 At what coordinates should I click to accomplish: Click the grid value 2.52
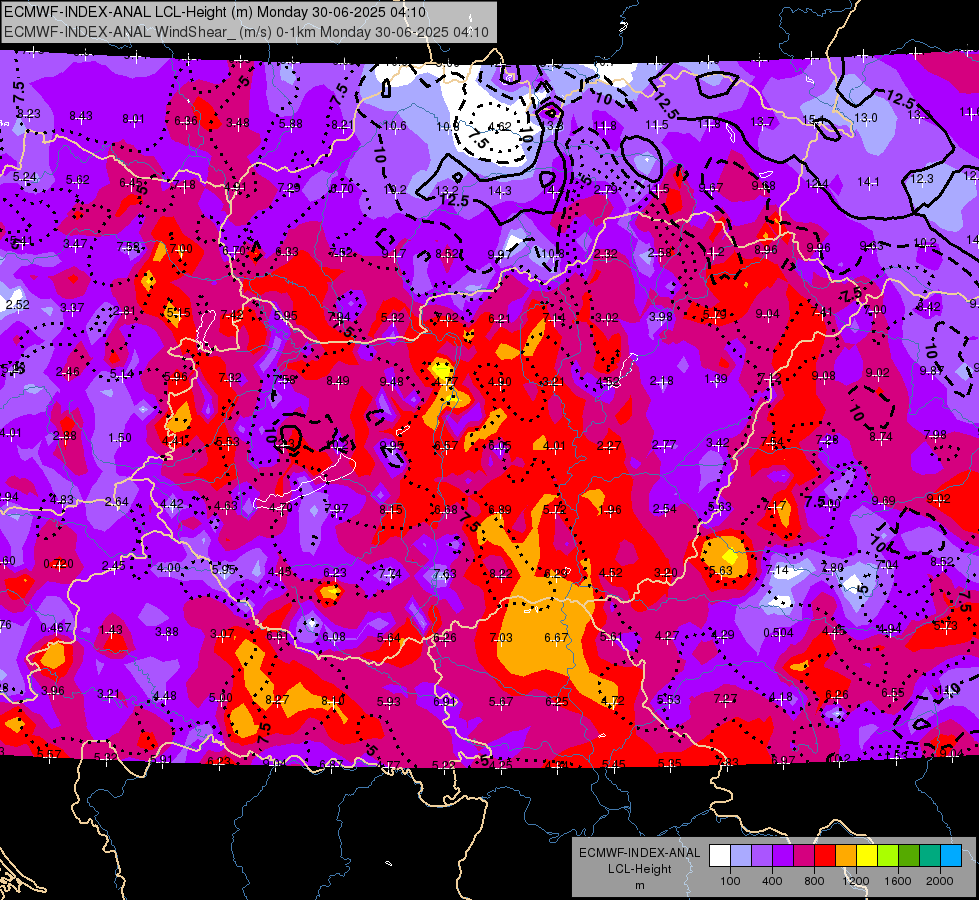17,305
